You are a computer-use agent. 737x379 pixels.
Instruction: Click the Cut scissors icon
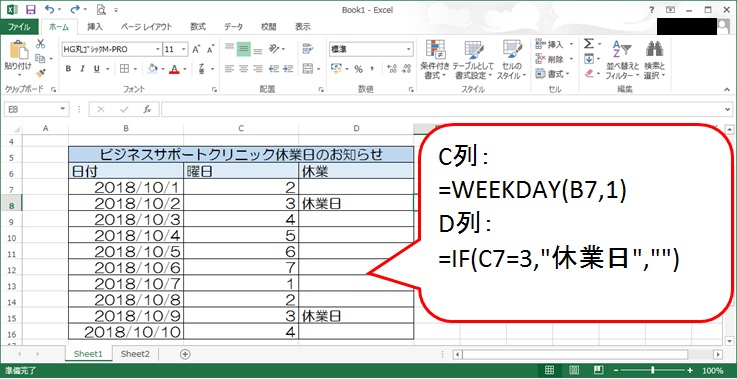[40, 44]
